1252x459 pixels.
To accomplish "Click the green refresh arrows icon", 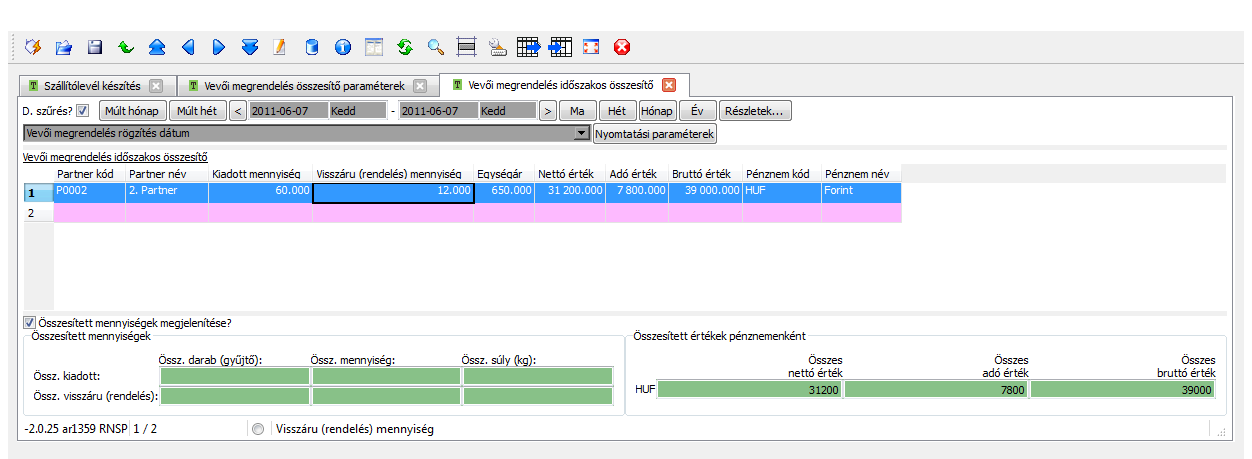I will (404, 46).
